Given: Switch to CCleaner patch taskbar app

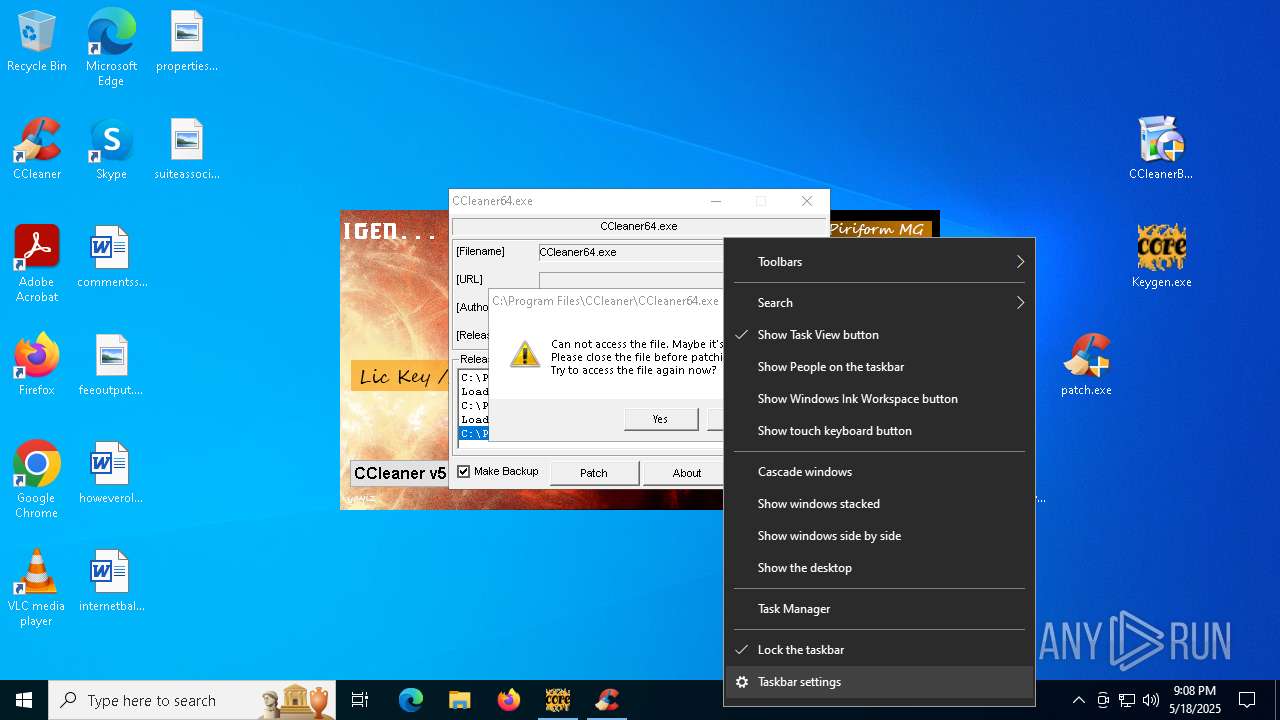Looking at the screenshot, I should (607, 700).
